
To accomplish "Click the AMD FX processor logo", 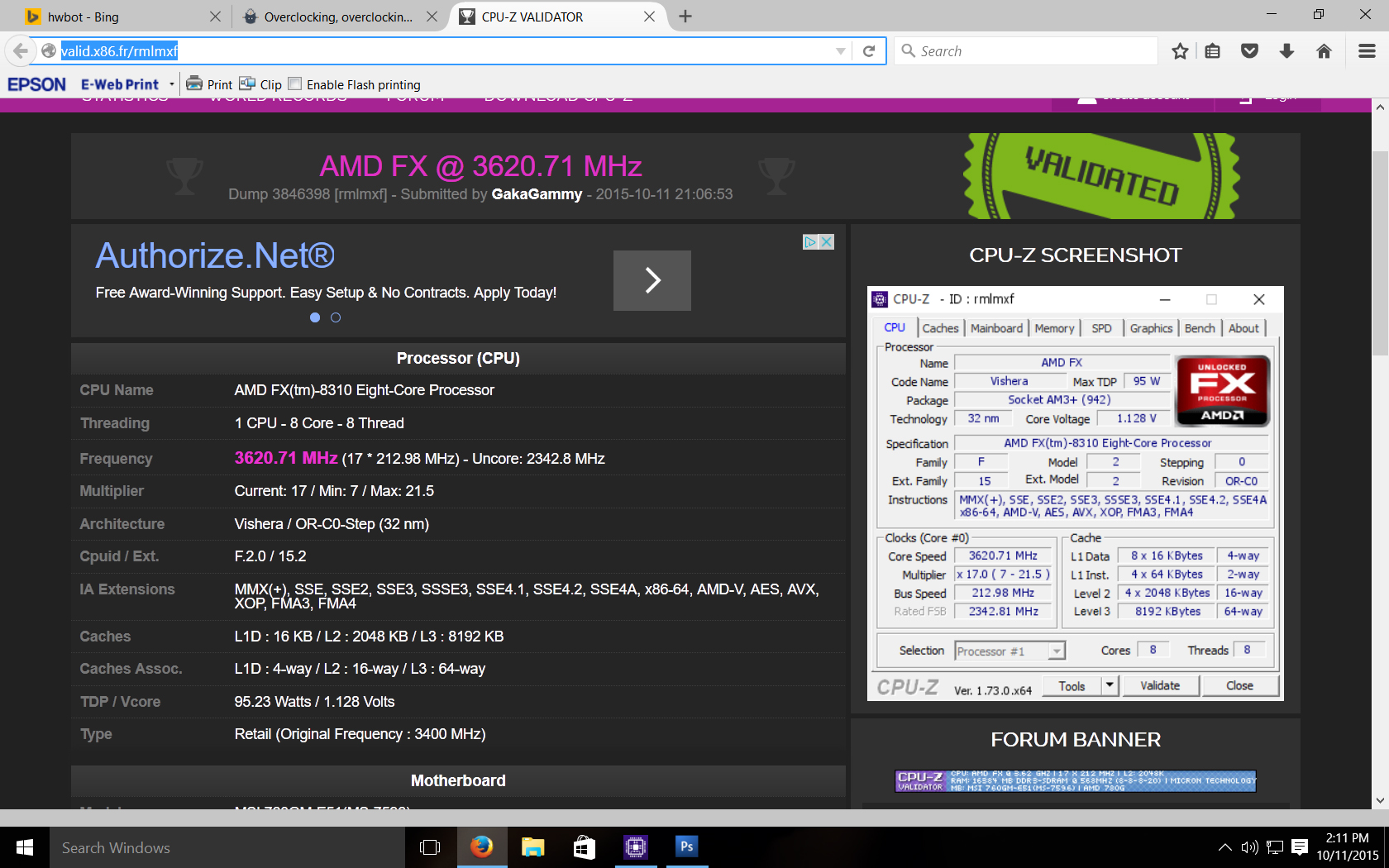I will point(1222,391).
